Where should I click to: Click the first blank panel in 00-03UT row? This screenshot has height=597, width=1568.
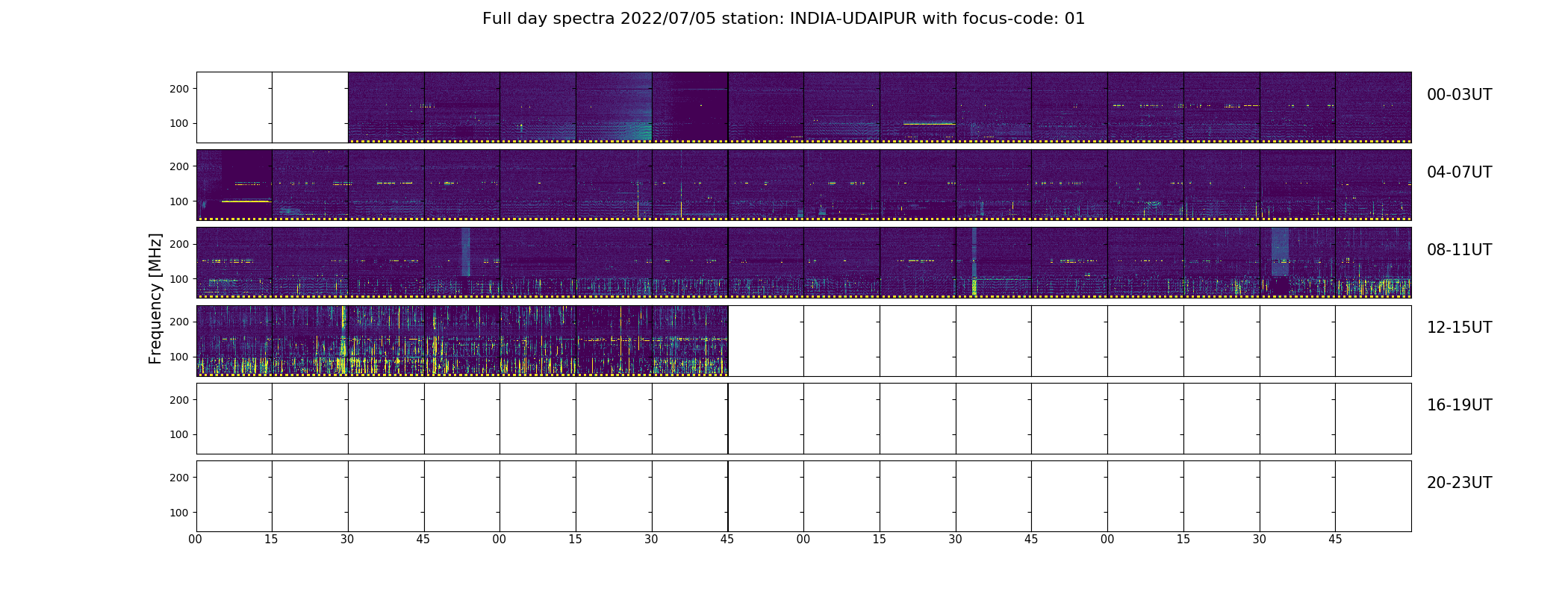(x=234, y=107)
